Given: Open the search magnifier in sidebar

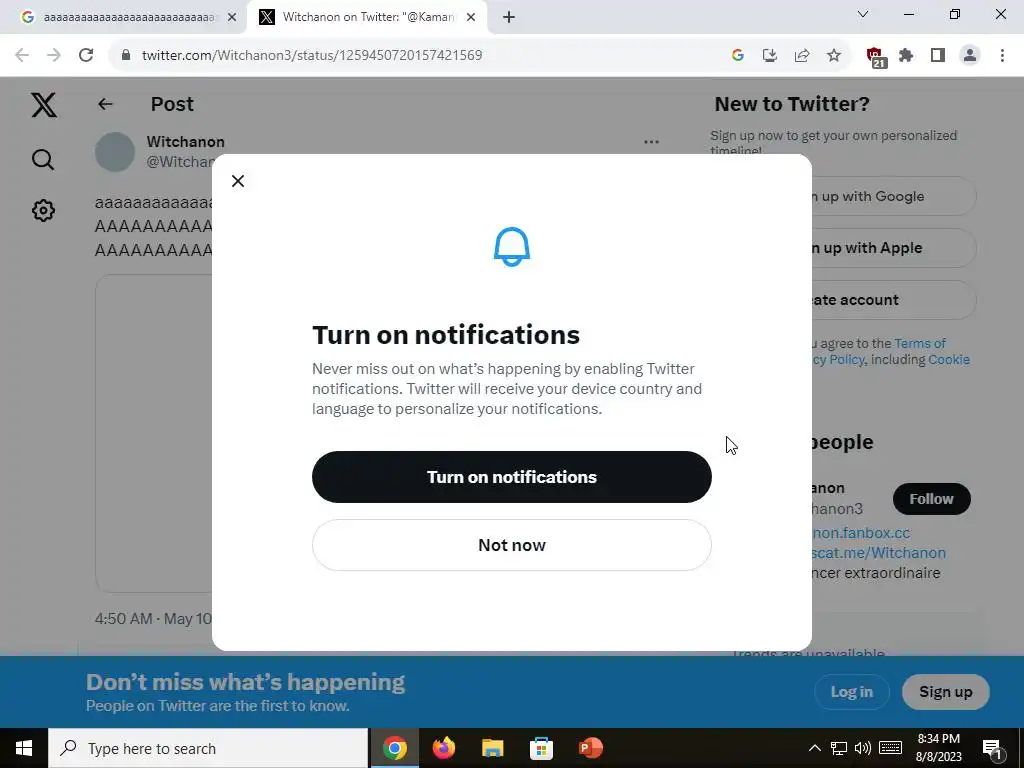Looking at the screenshot, I should tap(43, 159).
